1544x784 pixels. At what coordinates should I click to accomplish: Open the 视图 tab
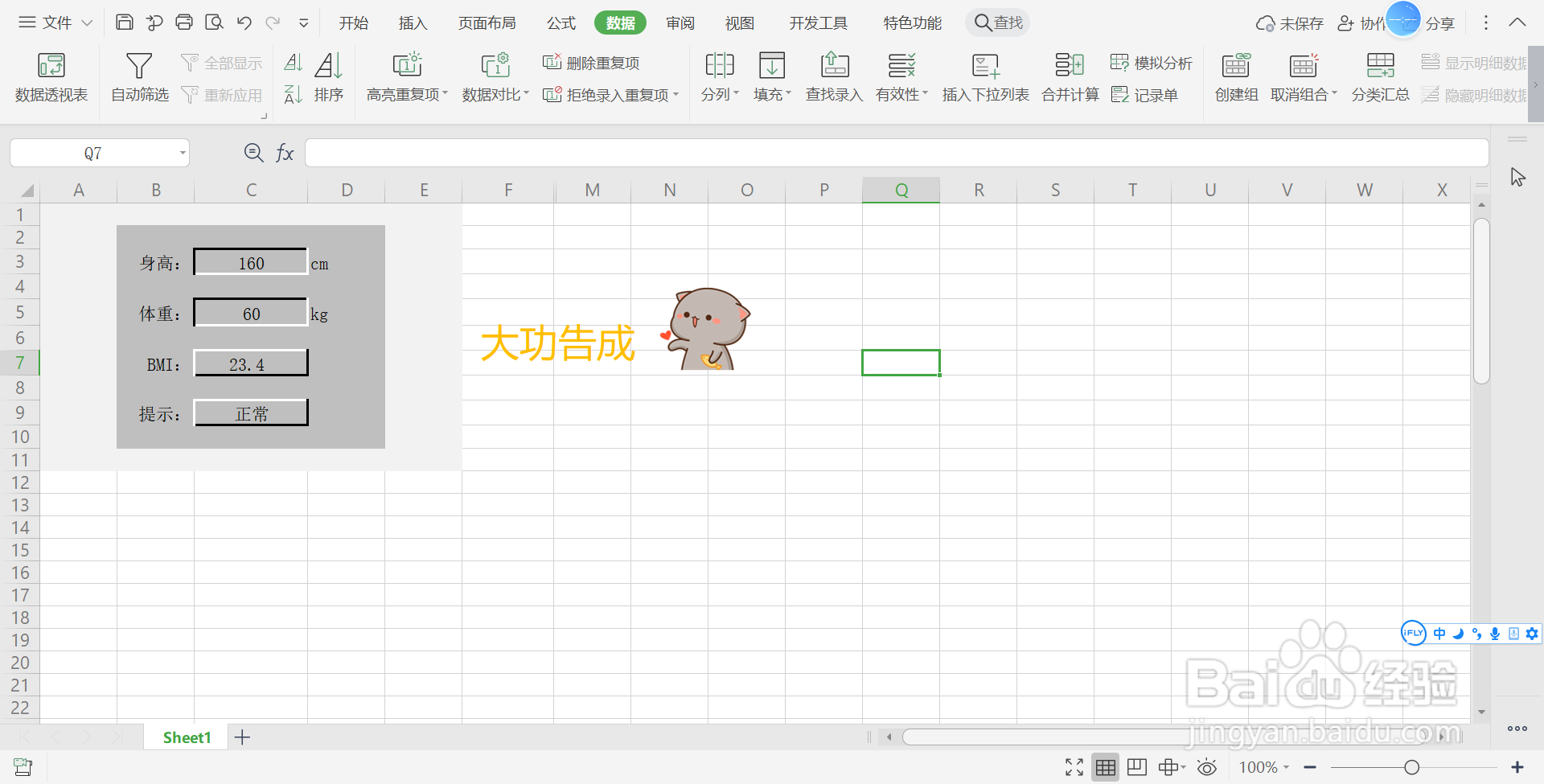point(740,23)
